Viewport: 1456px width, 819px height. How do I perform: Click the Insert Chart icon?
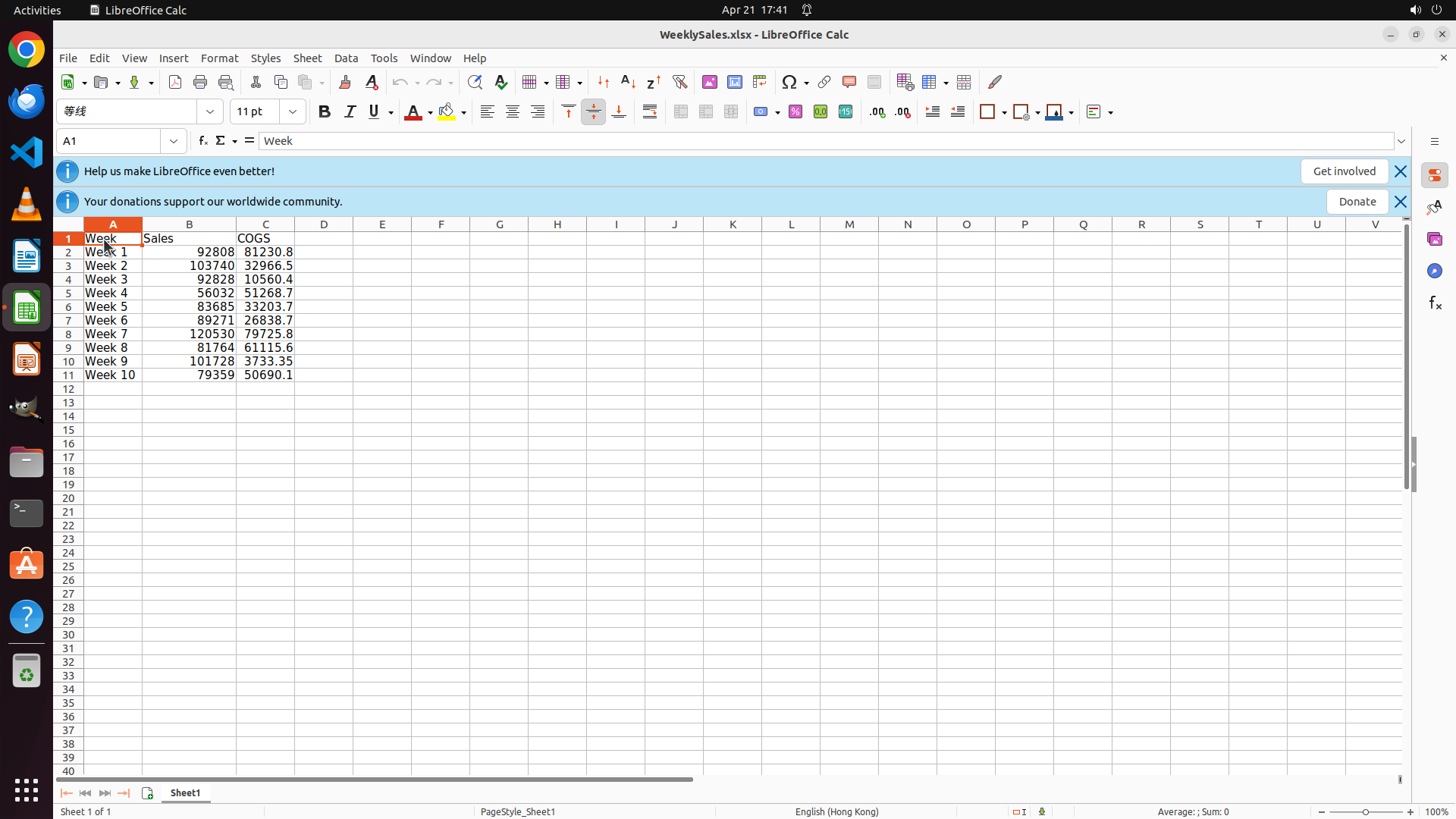tap(735, 82)
